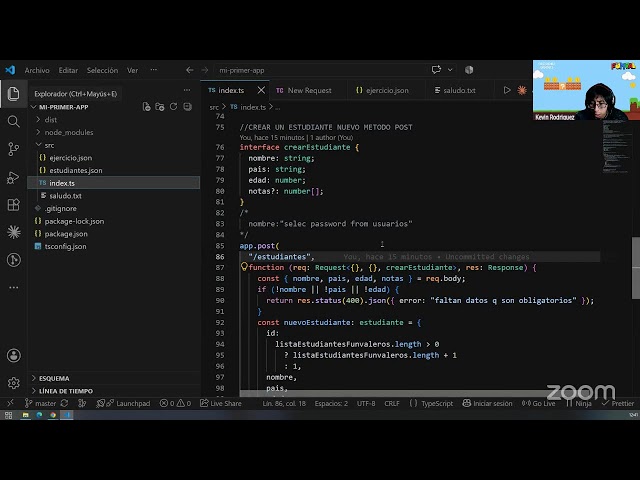This screenshot has width=640, height=480.
Task: Click New File icon in explorer header
Action: [x=146, y=107]
